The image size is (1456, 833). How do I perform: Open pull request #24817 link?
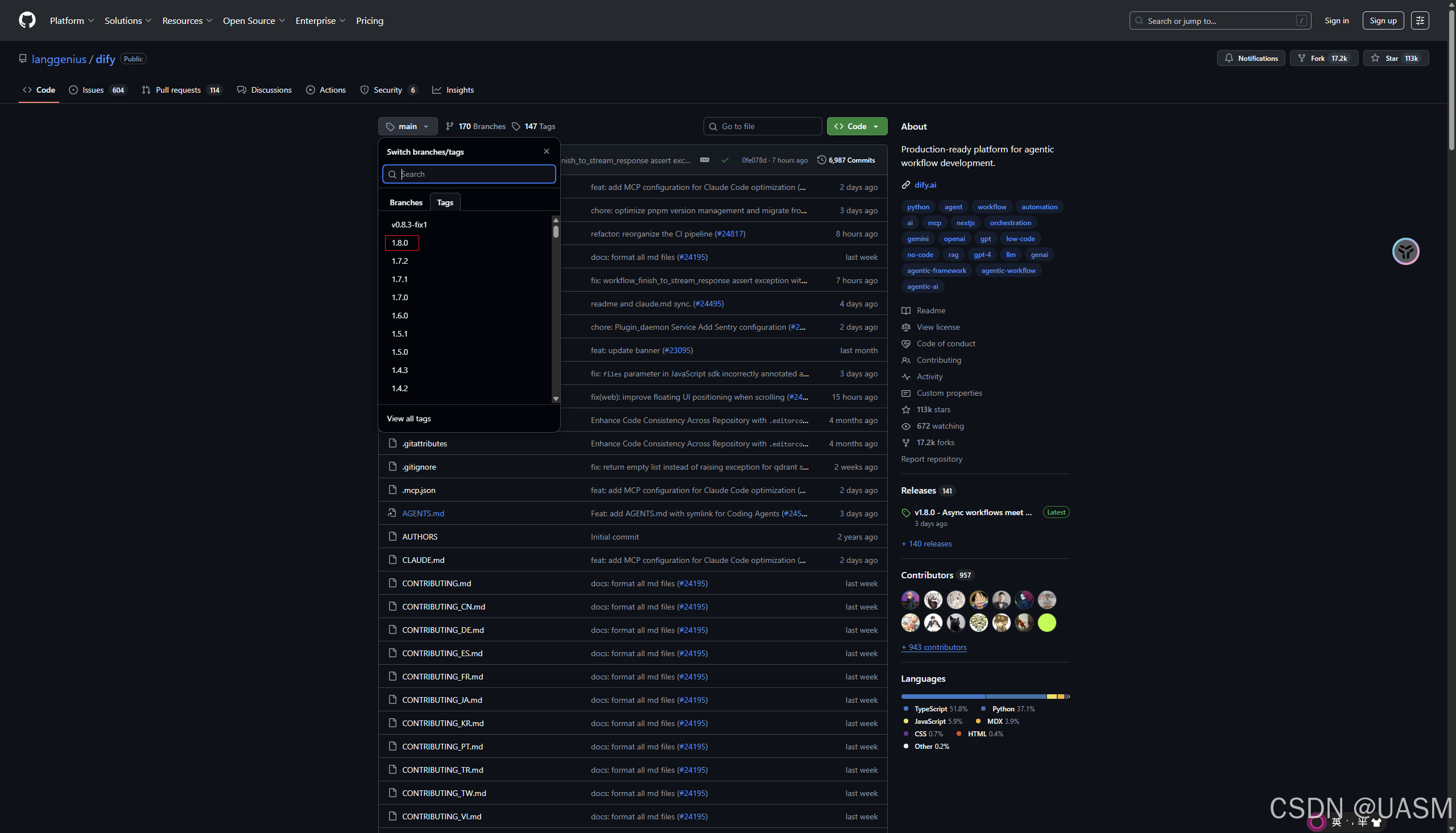[730, 234]
